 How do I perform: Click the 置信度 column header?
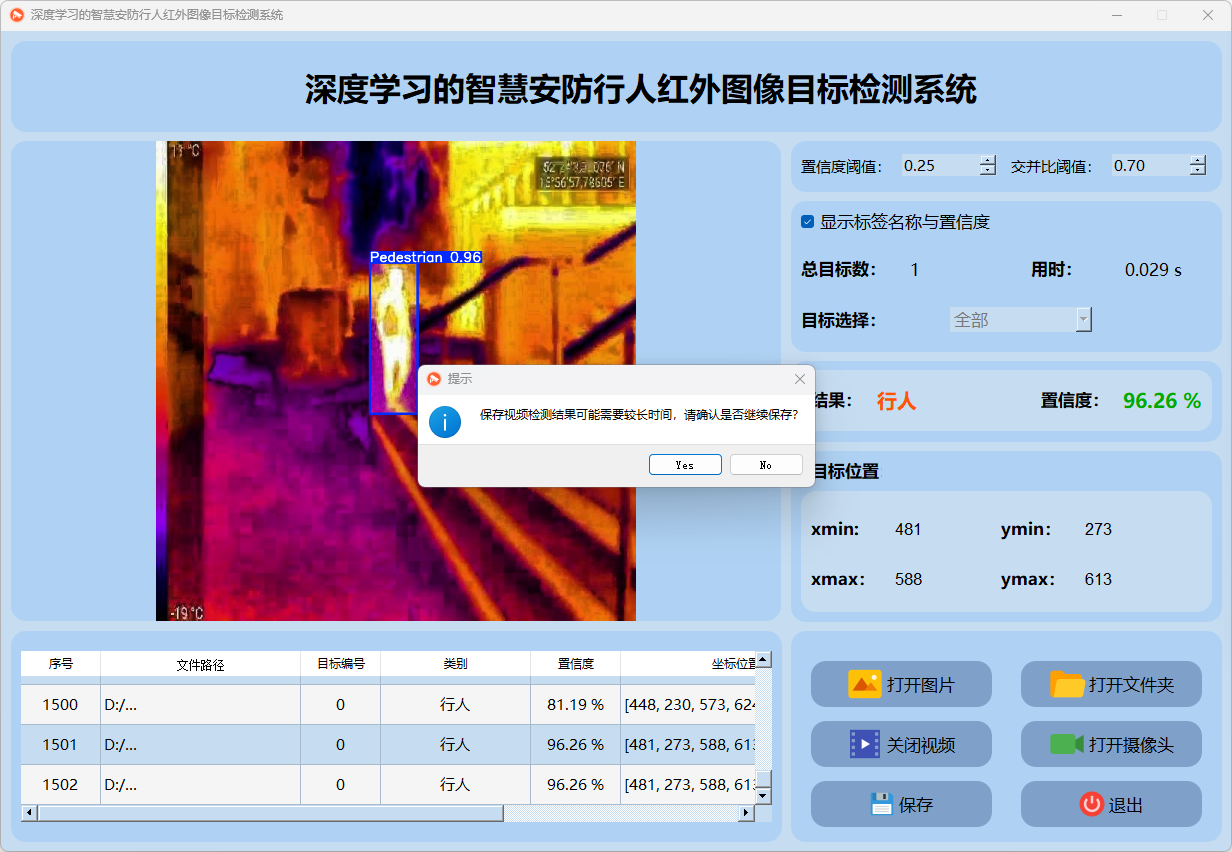pyautogui.click(x=575, y=664)
